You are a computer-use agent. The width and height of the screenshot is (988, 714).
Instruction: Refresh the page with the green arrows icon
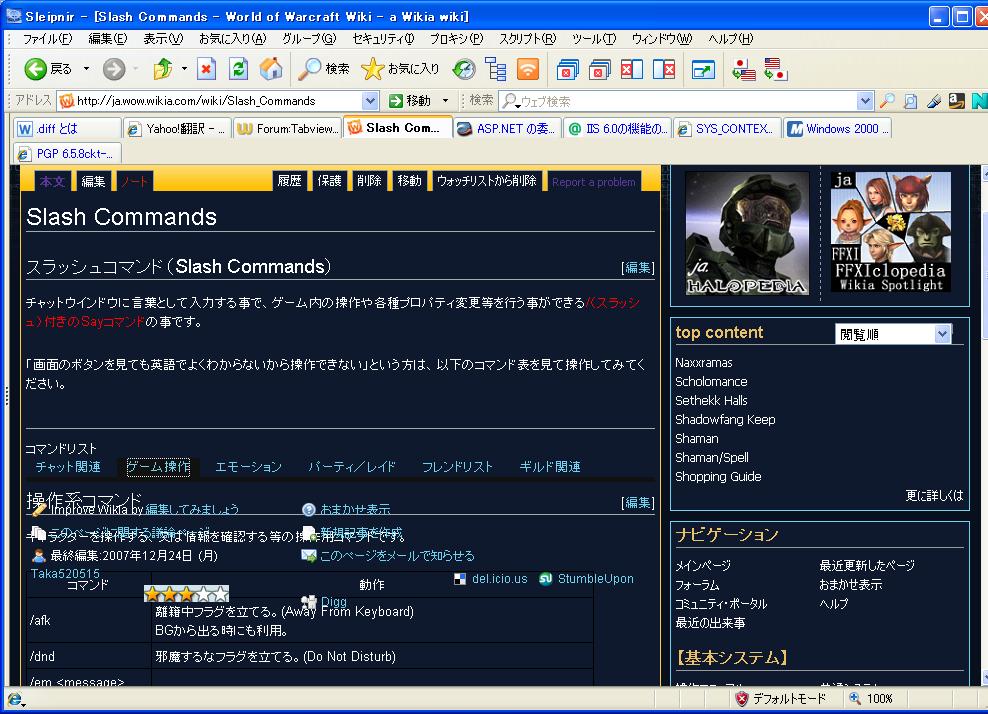click(x=238, y=69)
